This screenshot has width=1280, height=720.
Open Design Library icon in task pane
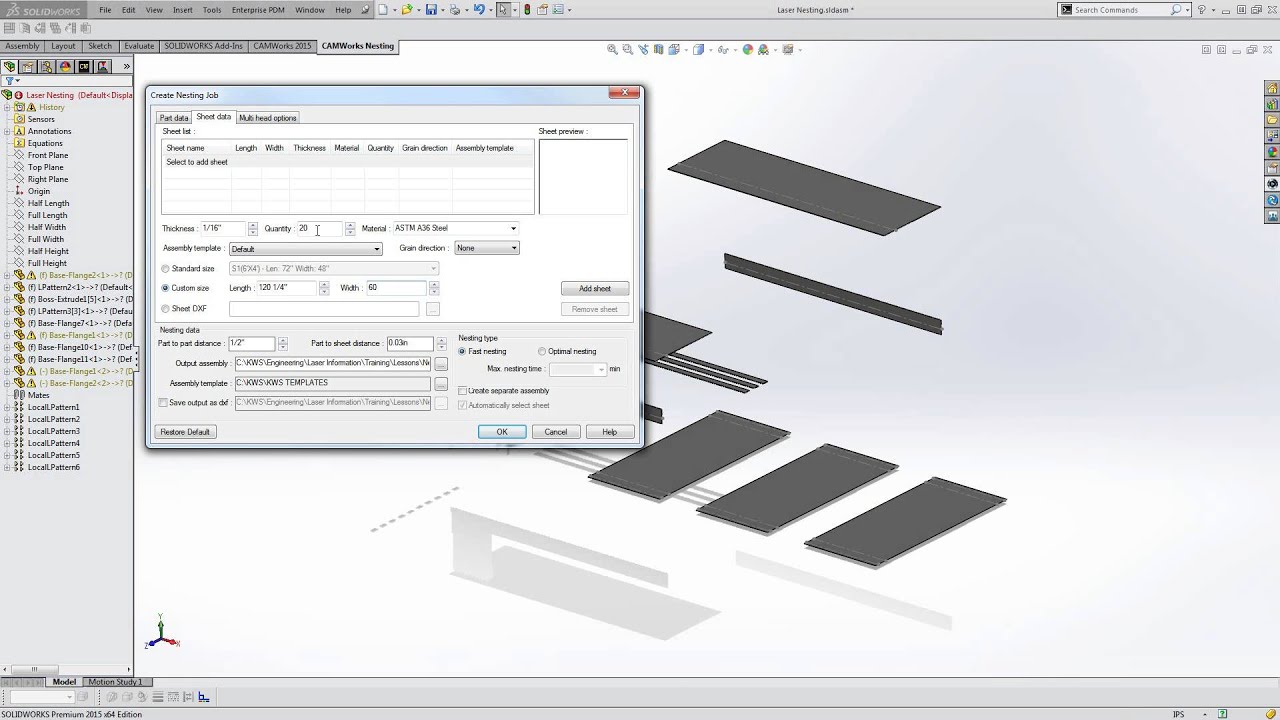point(1272,104)
